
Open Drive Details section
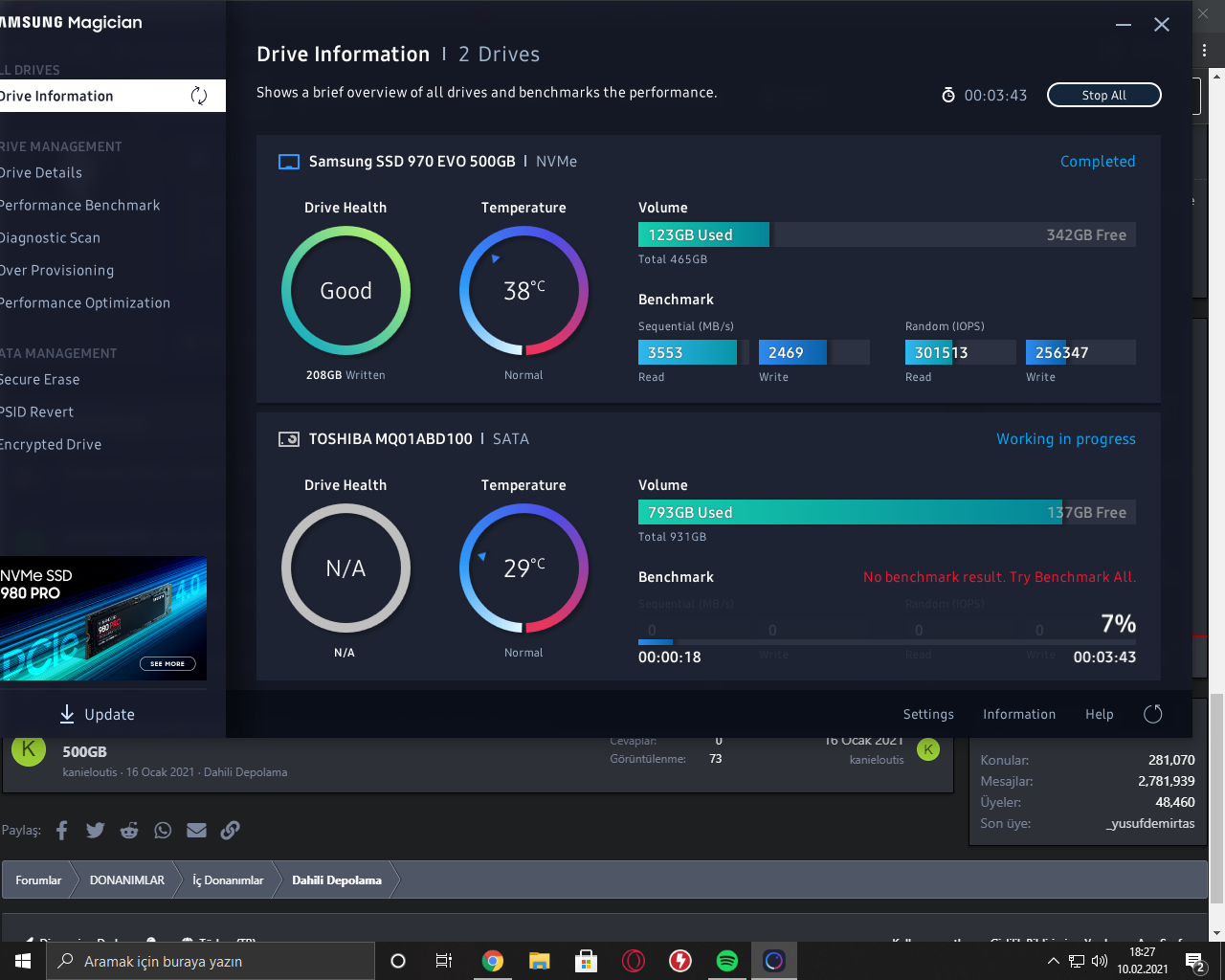(x=41, y=172)
